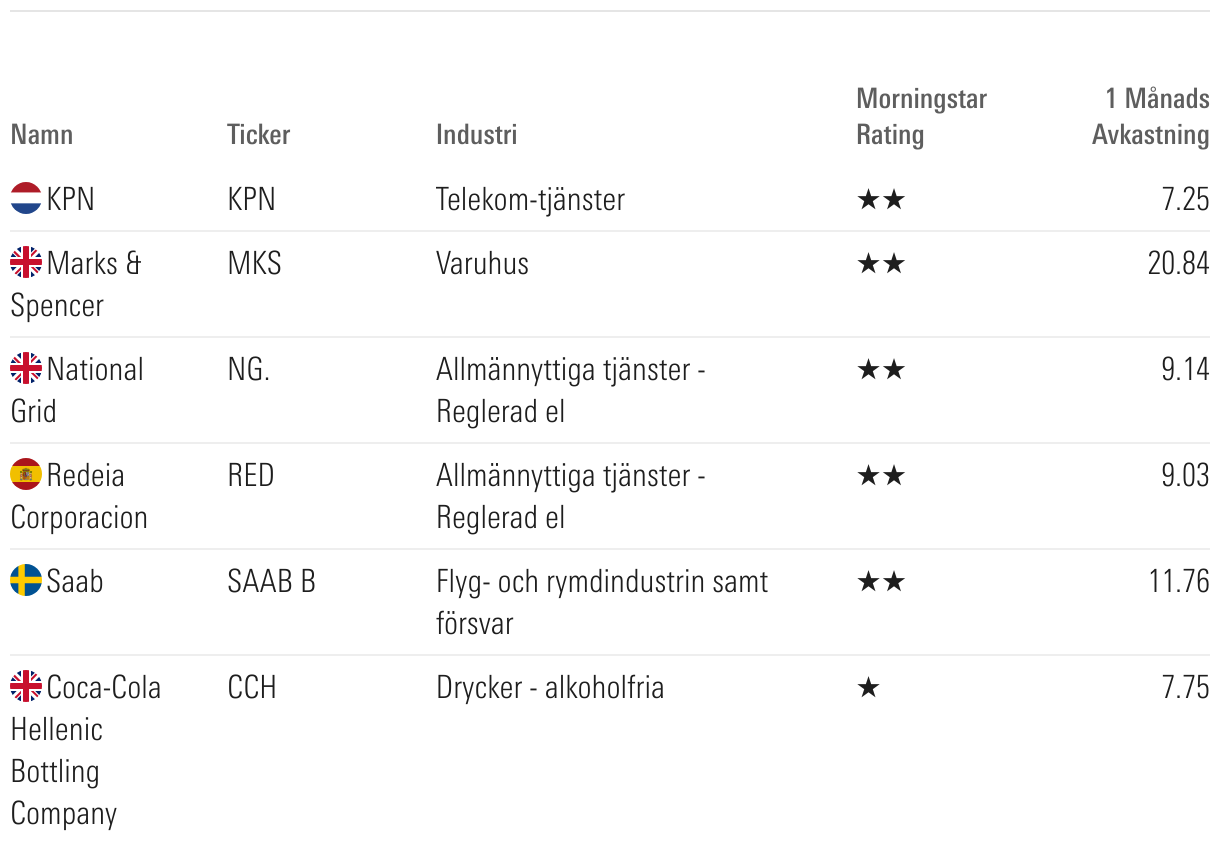The image size is (1220, 854).
Task: Open the Redeia Corporacion company link
Action: [79, 496]
